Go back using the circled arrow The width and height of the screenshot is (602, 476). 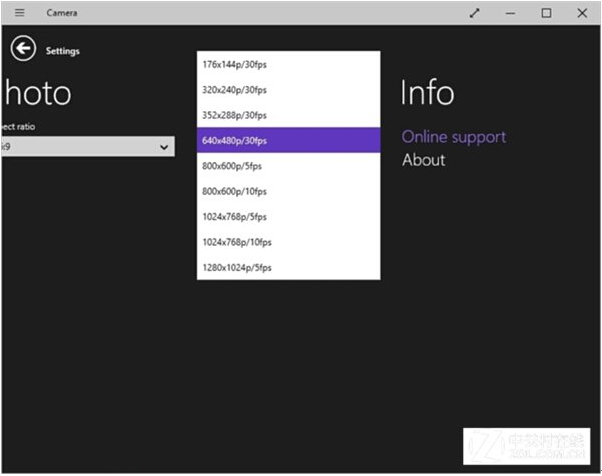tap(23, 49)
